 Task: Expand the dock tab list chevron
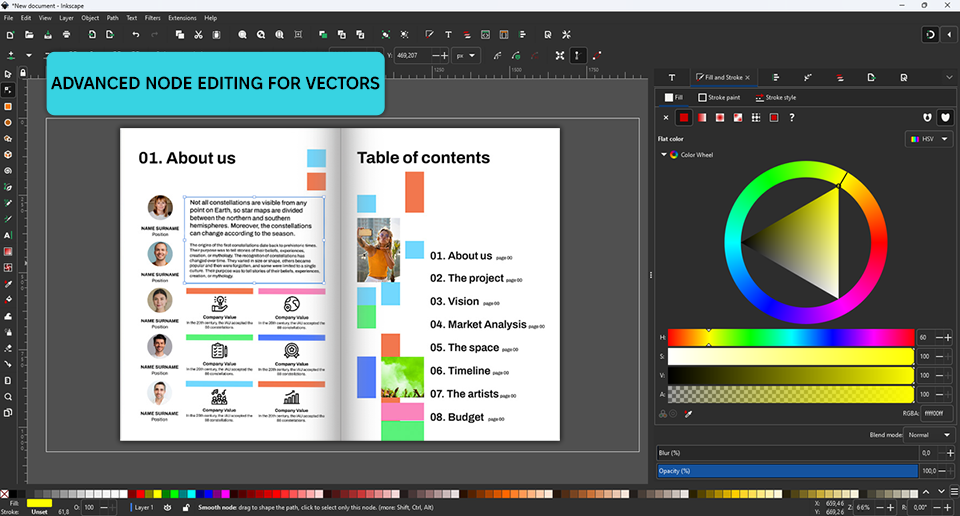click(x=950, y=78)
